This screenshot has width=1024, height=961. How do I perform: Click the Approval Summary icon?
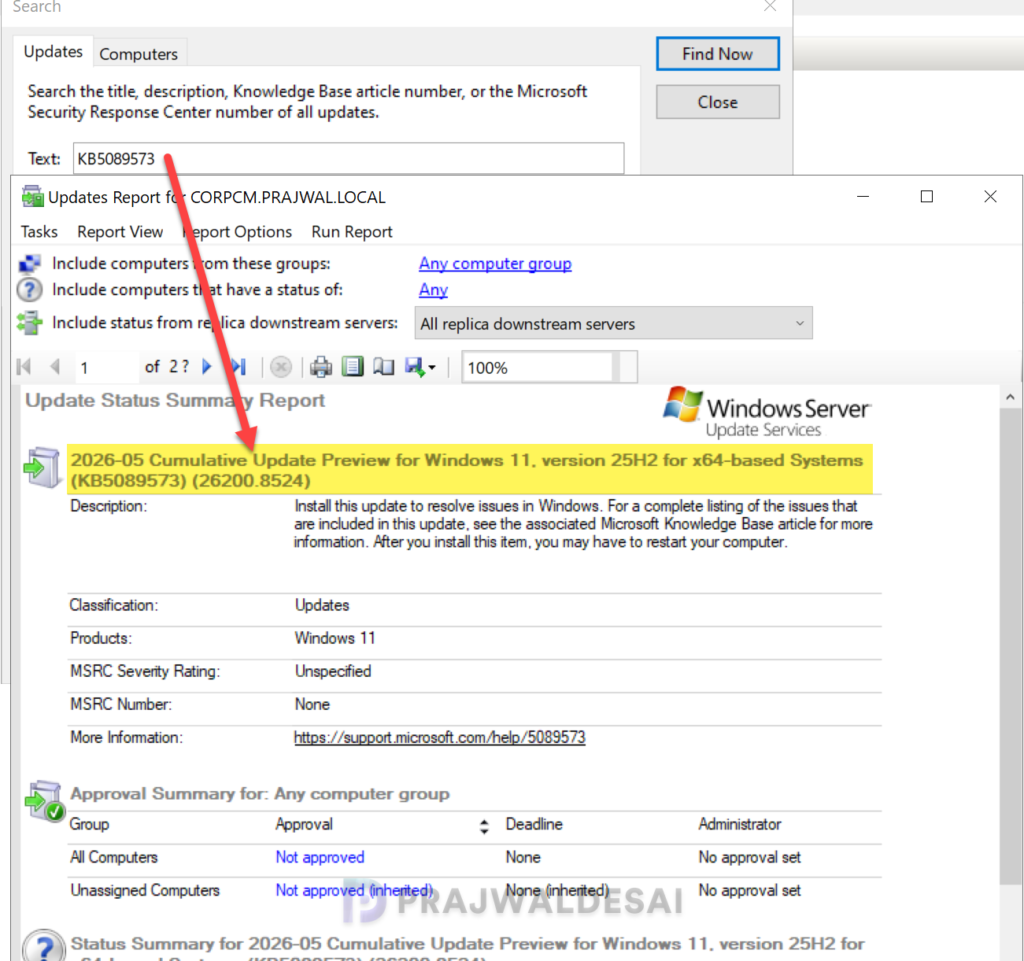tap(44, 801)
